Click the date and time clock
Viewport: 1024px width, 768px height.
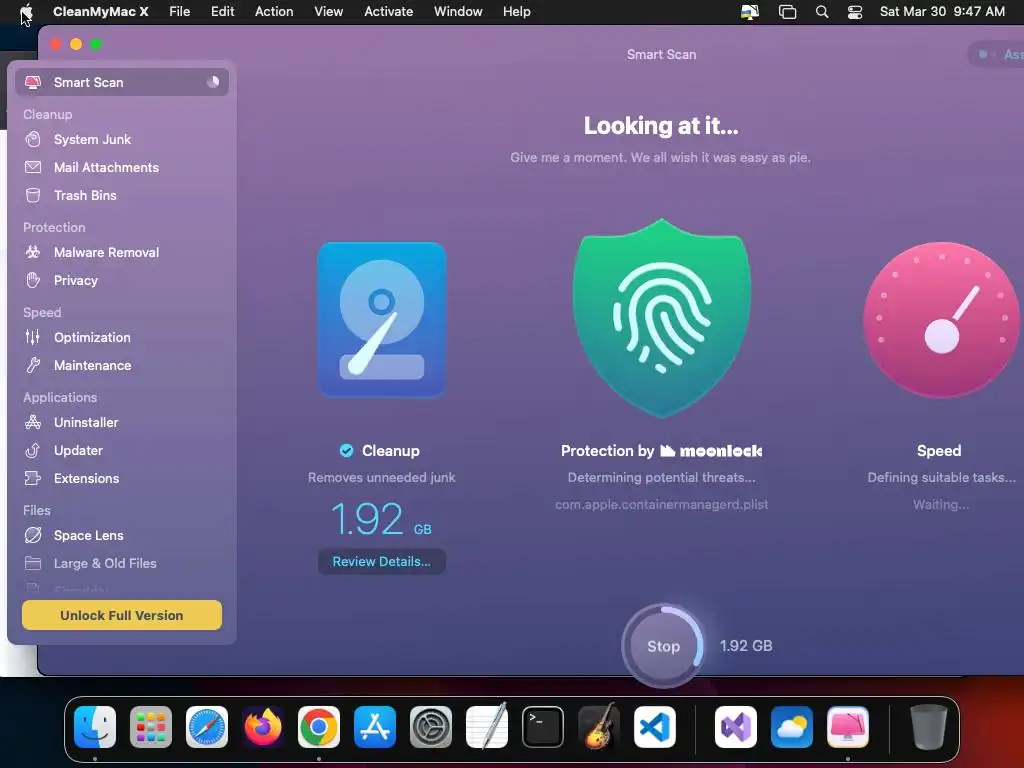point(942,12)
